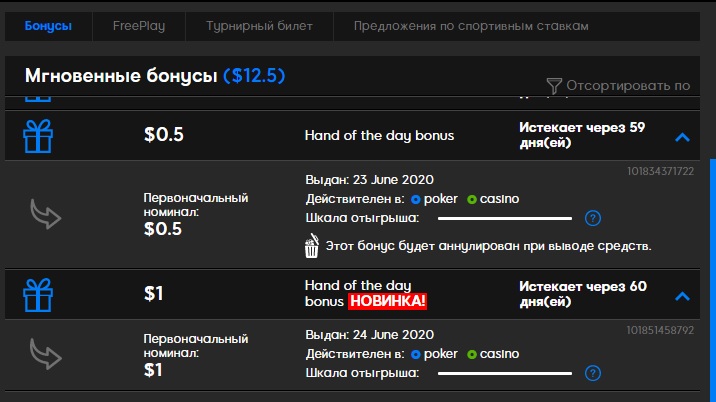Click the green casino dot in 23 June bonus
The width and height of the screenshot is (716, 402).
(472, 199)
